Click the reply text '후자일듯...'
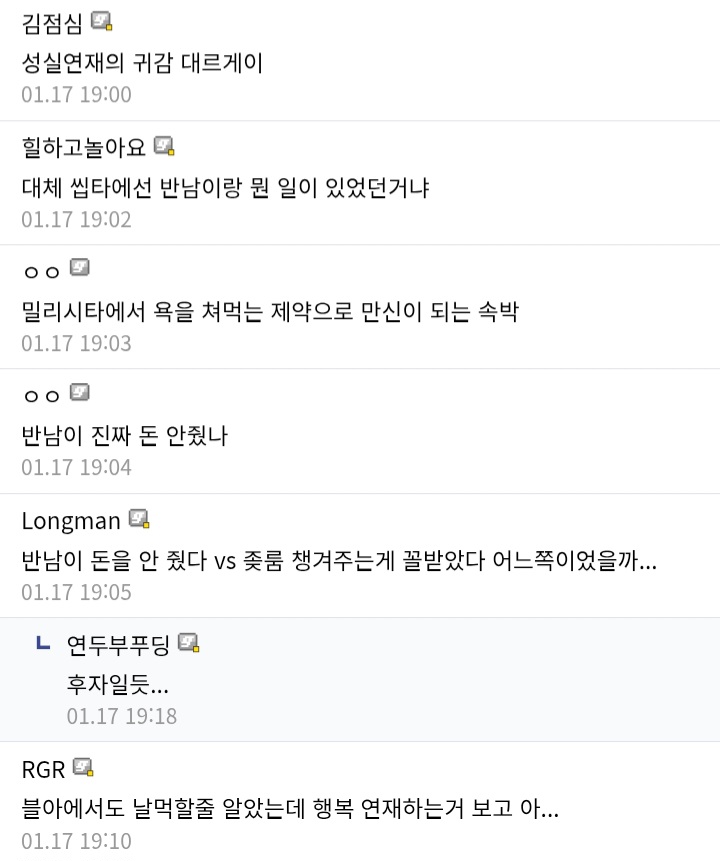The height and width of the screenshot is (861, 720). (x=117, y=685)
